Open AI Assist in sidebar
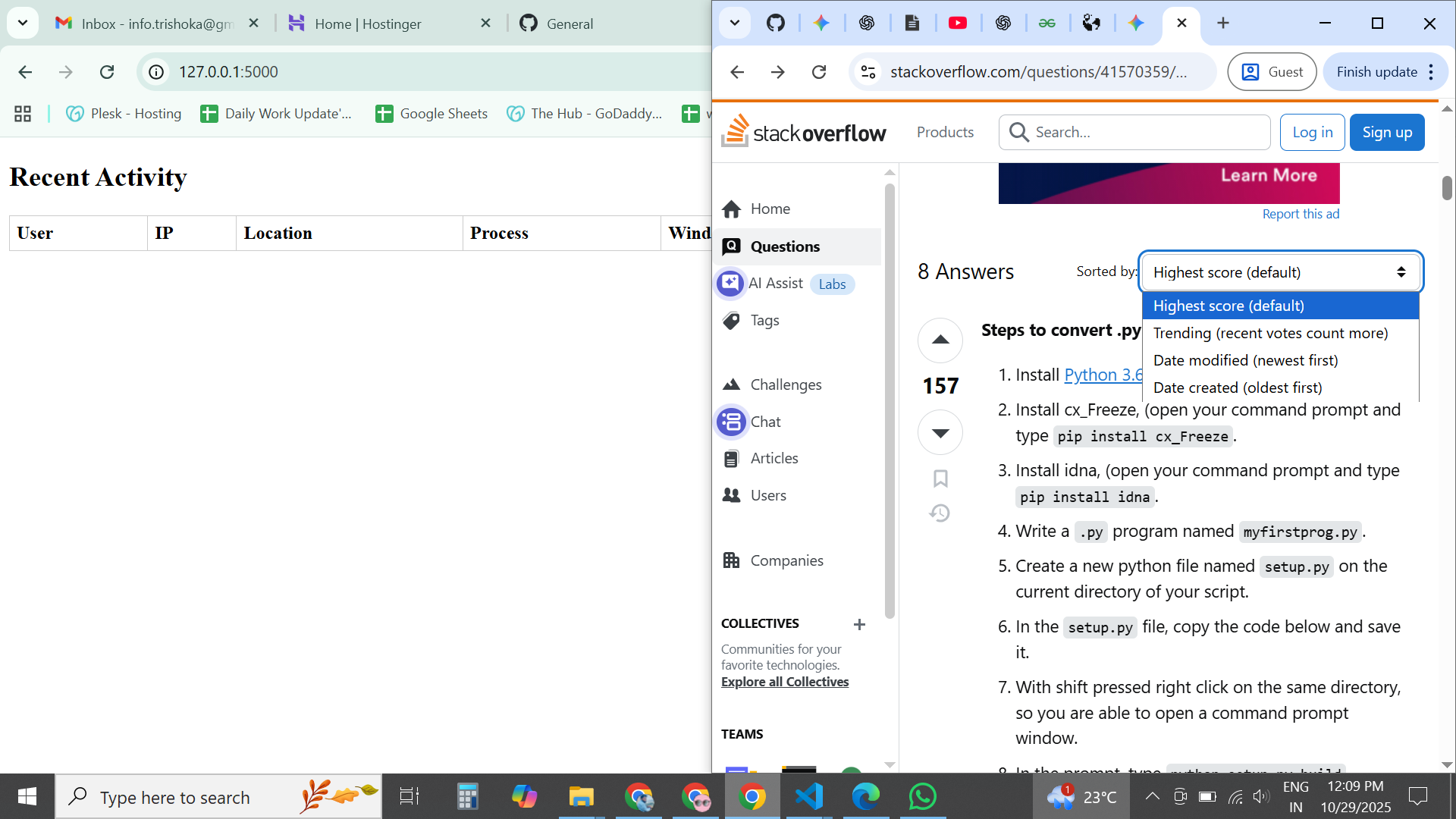This screenshot has width=1456, height=819. 776,284
